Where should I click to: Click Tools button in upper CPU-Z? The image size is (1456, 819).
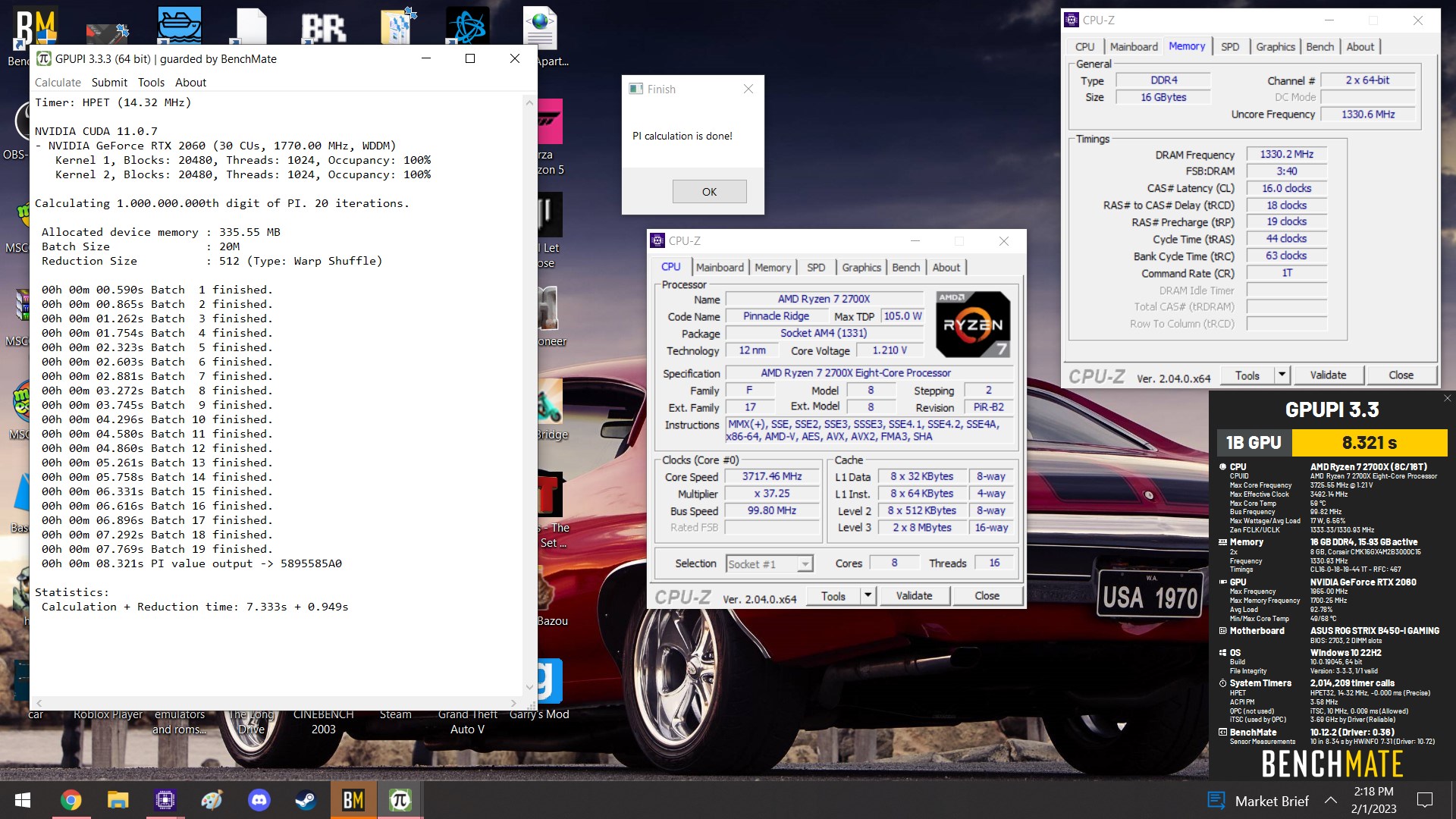tap(1247, 375)
